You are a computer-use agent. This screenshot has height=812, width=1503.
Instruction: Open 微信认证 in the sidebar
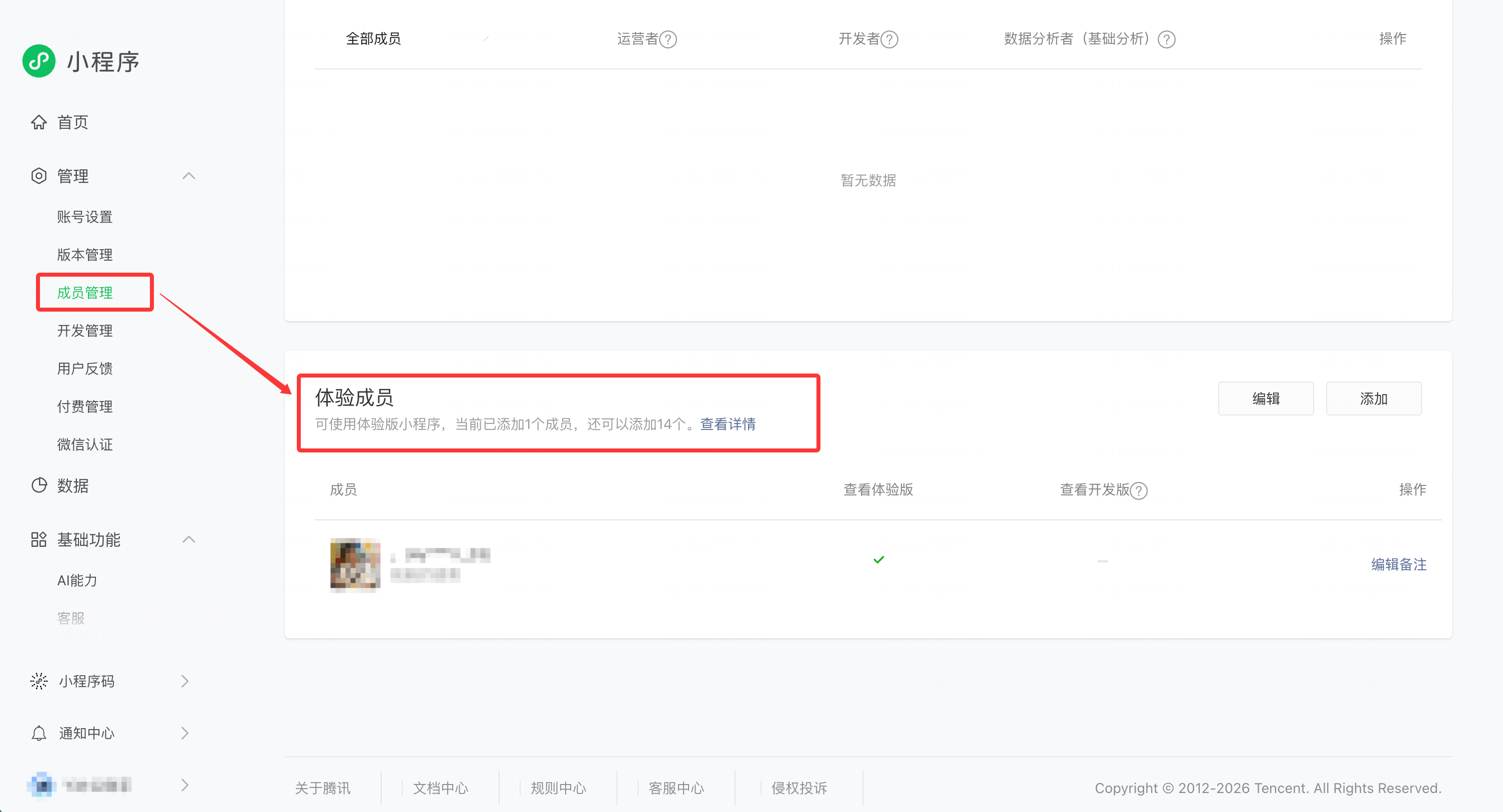84,444
